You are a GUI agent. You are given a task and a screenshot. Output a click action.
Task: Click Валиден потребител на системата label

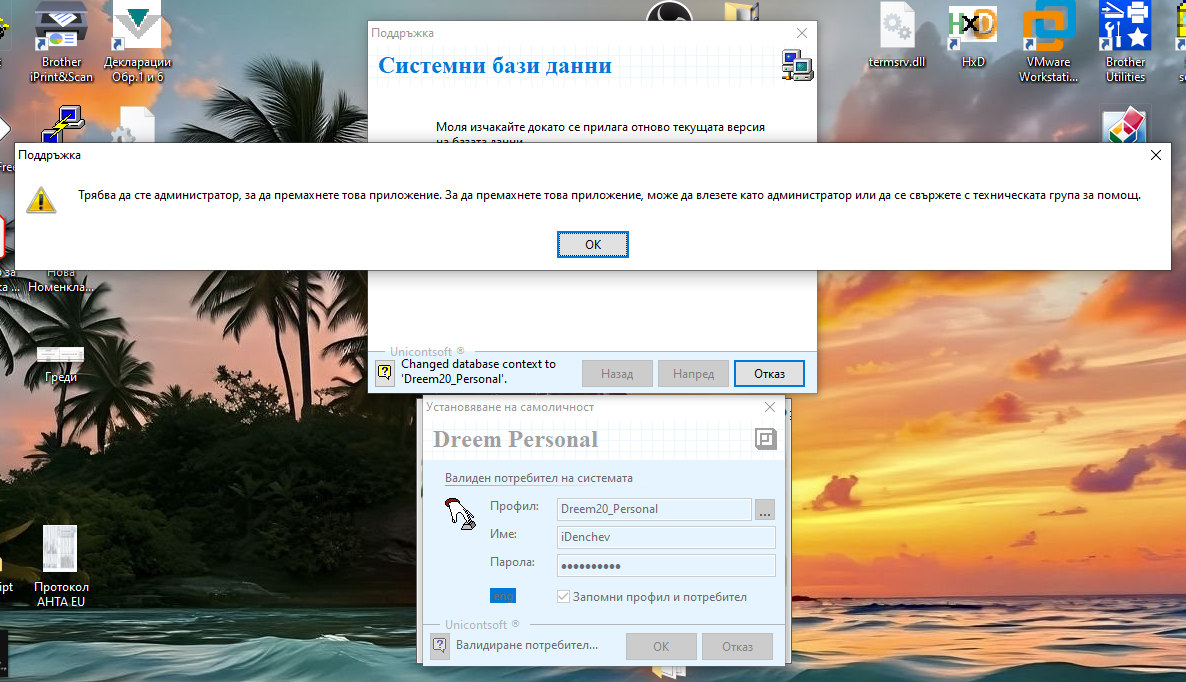tap(539, 478)
